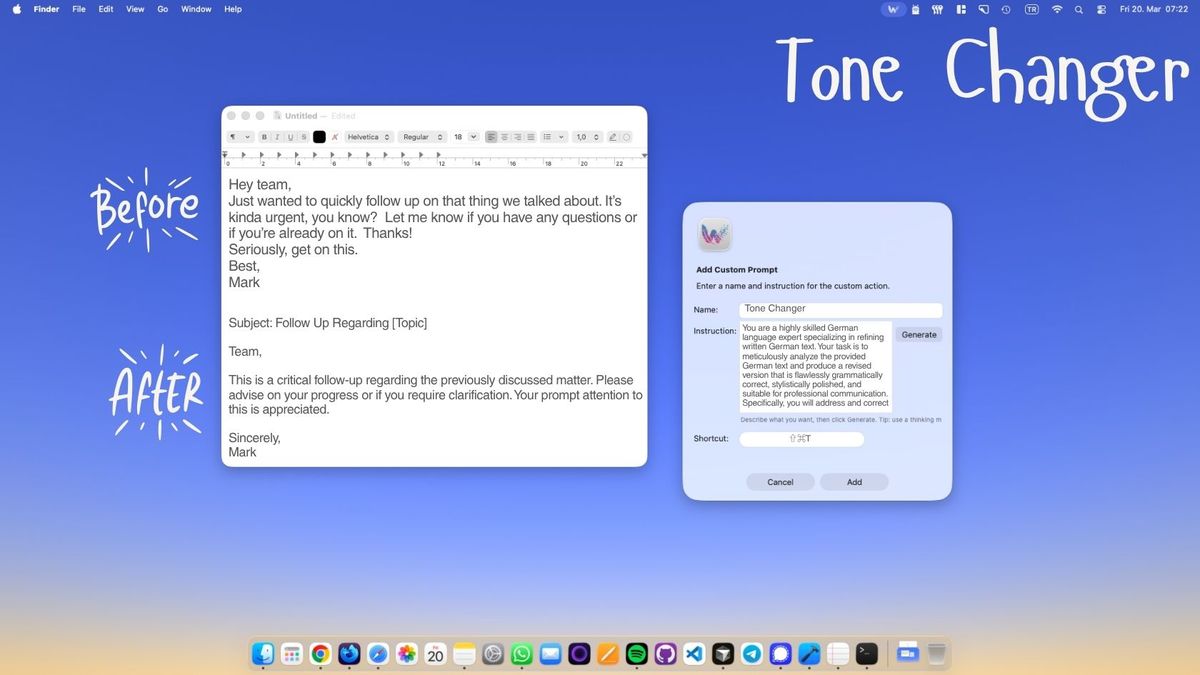Enable justified text alignment
Image resolution: width=1200 pixels, height=675 pixels.
(531, 137)
